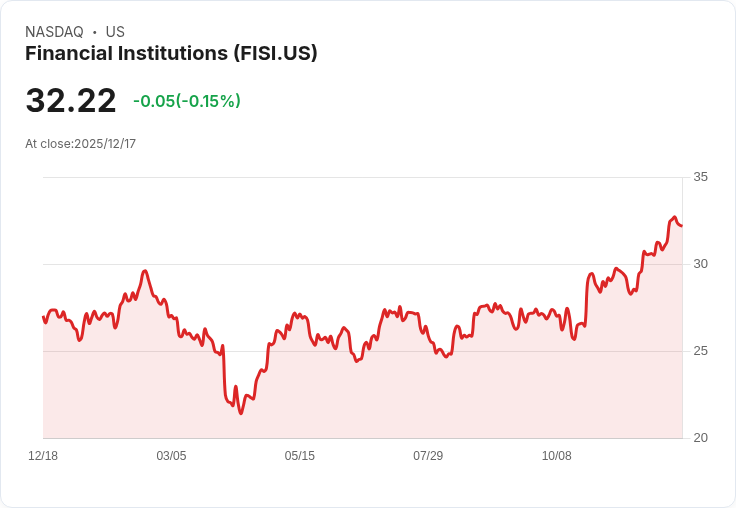This screenshot has height=508, width=736.
Task: Click the 10/08 date axis label
Action: 556,456
